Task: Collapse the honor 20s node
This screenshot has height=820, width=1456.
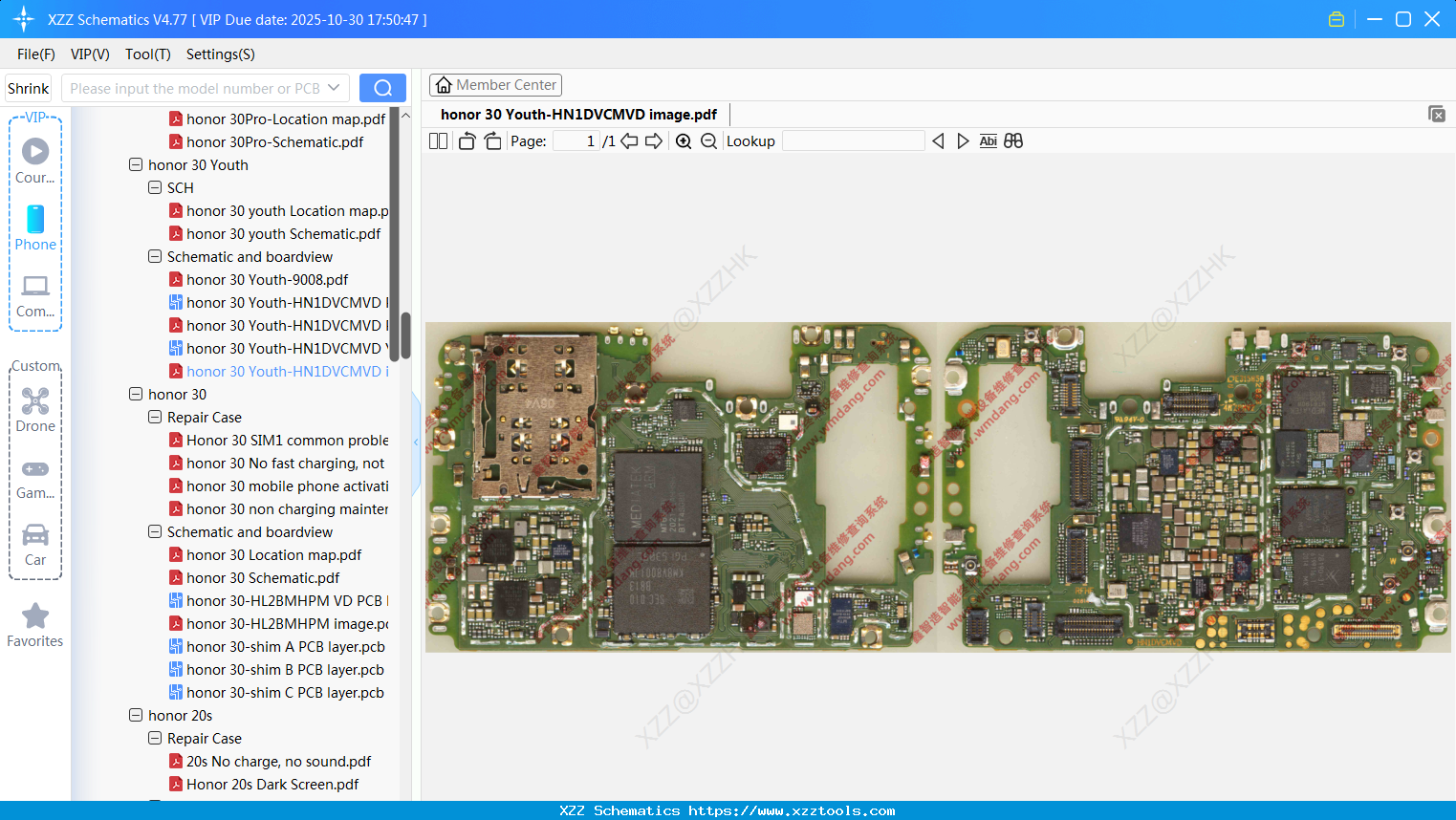Action: click(x=136, y=715)
